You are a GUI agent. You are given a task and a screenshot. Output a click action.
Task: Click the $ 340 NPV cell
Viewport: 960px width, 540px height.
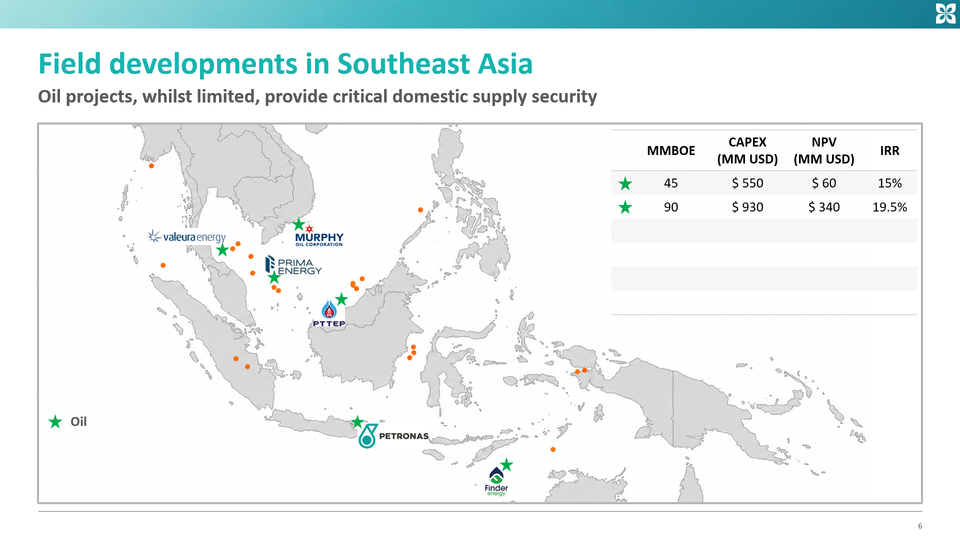(x=824, y=207)
